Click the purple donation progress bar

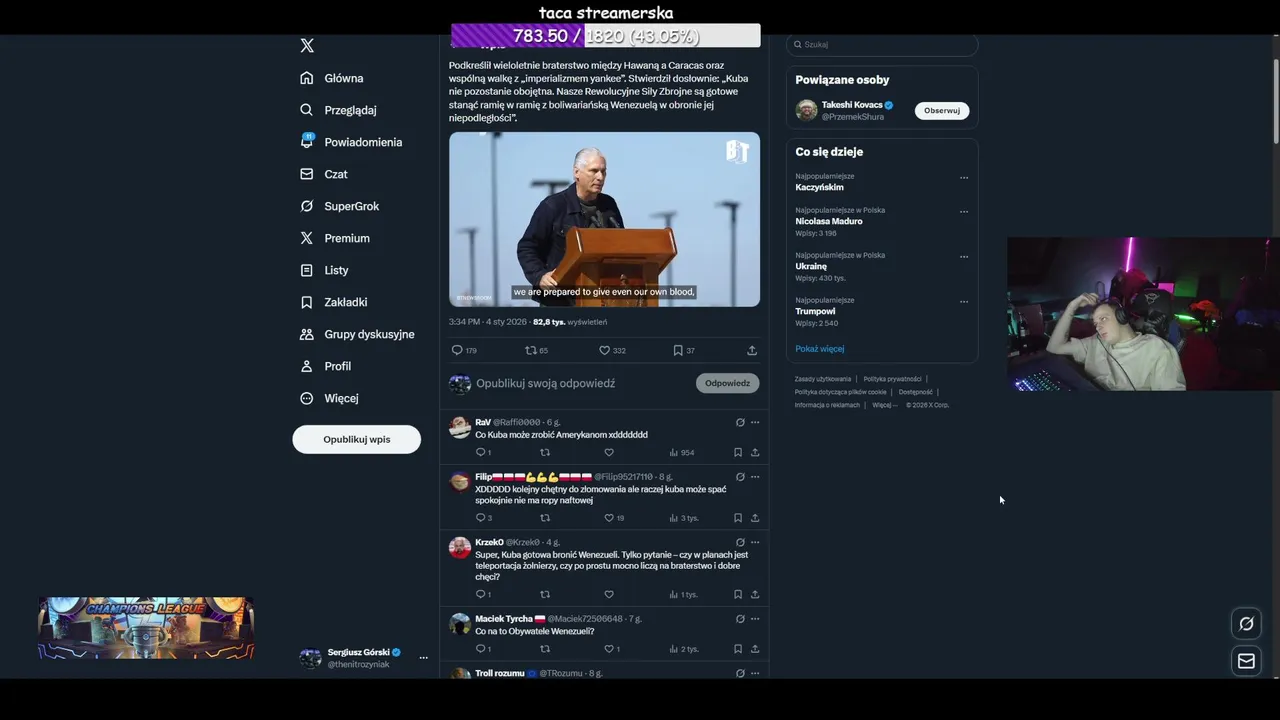coord(606,36)
